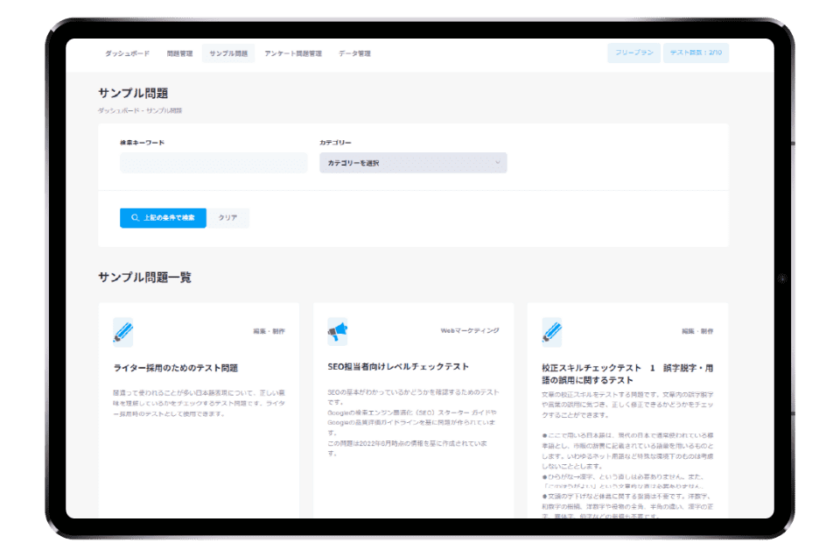Viewport: 840px width, 557px height.
Task: Click the ダッシュボード breadcrumb link
Action: click(x=117, y=110)
